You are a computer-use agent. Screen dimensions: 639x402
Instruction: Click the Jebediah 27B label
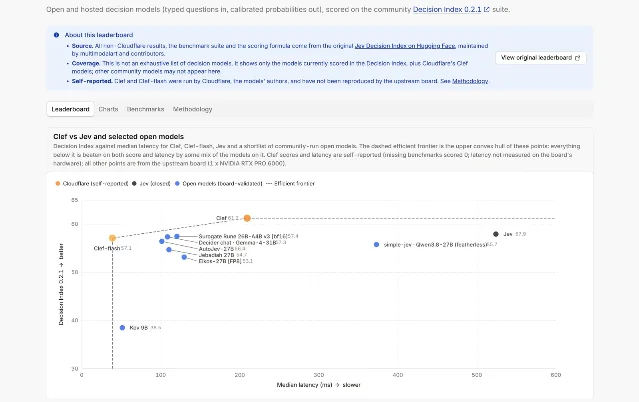[x=223, y=255]
